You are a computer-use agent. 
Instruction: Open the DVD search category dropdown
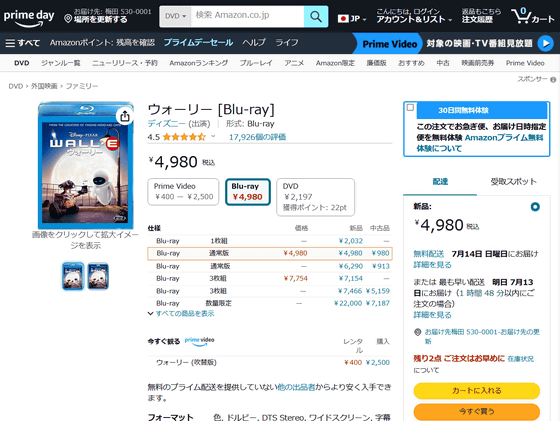pos(175,16)
